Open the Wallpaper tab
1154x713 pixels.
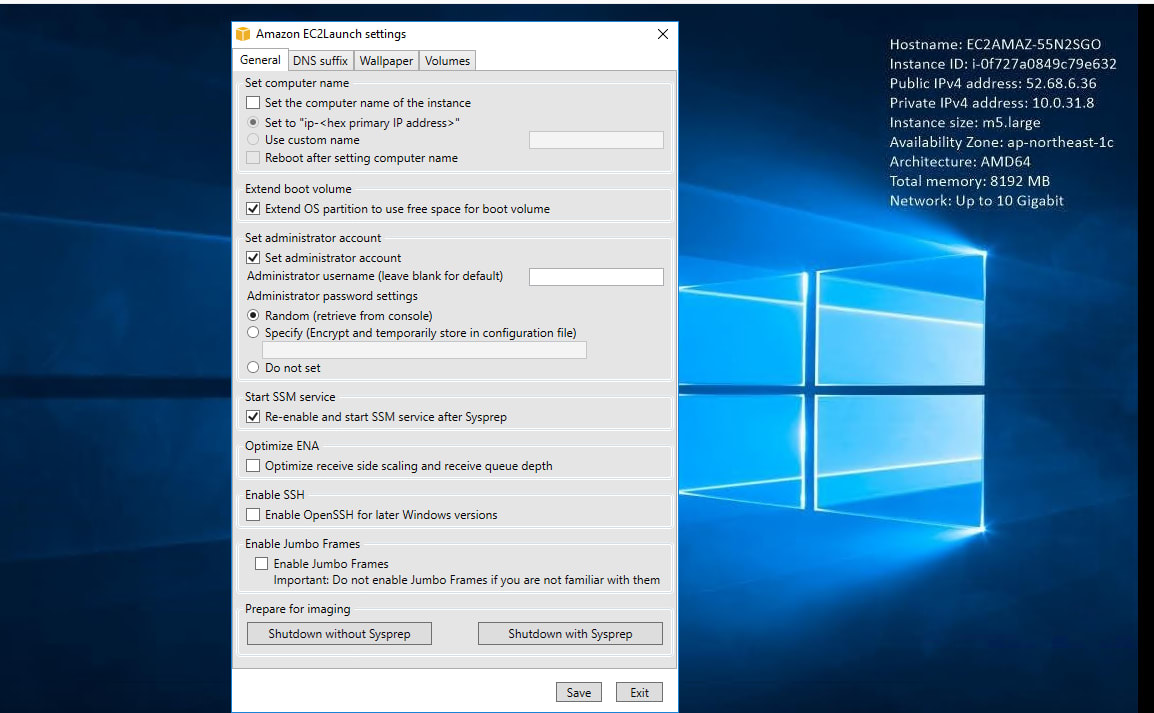click(x=386, y=60)
